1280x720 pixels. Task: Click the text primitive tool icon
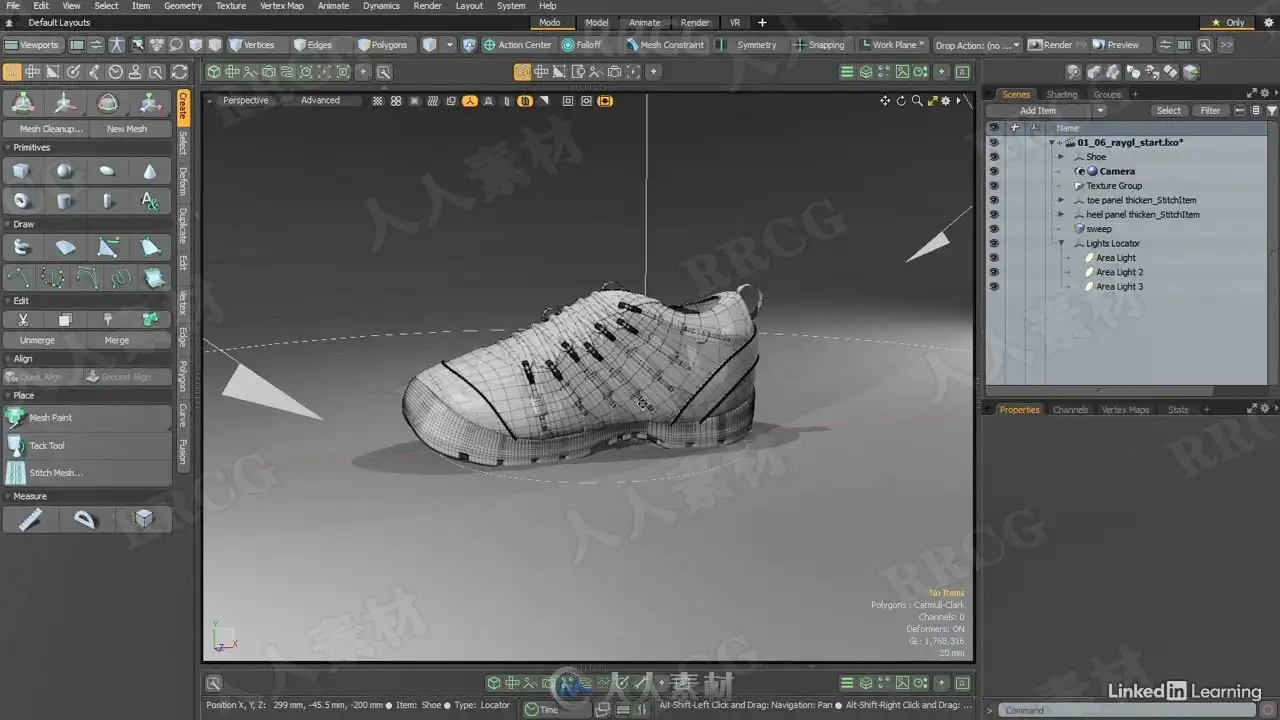coord(150,201)
